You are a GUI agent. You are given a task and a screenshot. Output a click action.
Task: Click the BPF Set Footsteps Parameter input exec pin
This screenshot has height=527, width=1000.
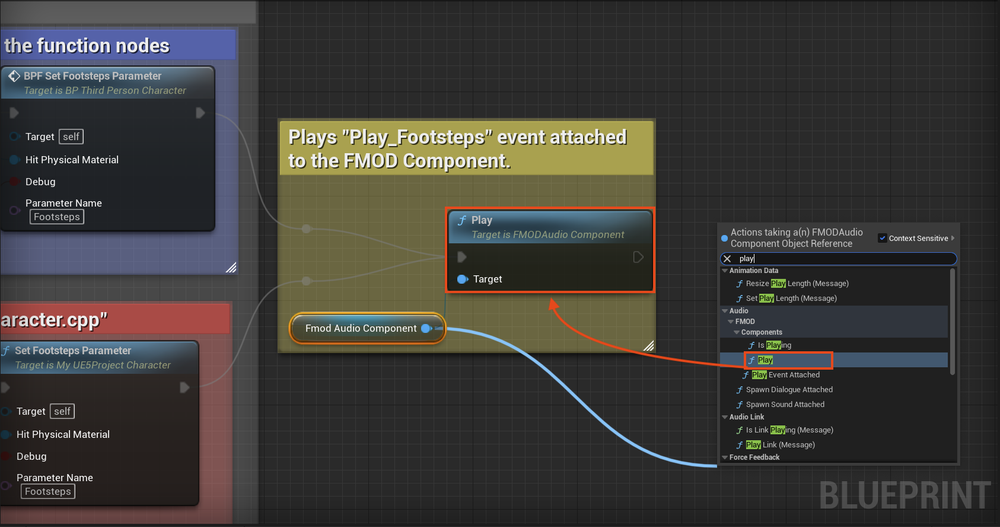[x=14, y=113]
